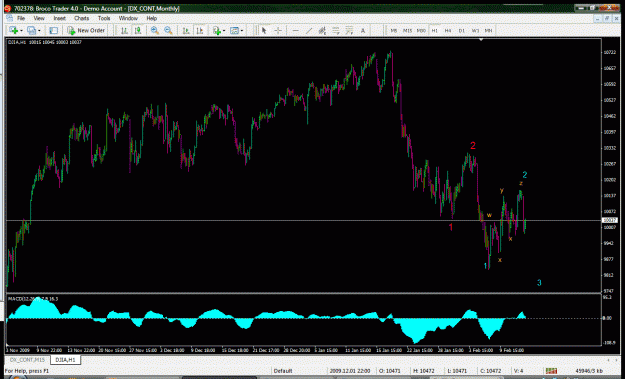This screenshot has height=379, width=625.
Task: Click the chart window icon beside File
Action: (x=9, y=18)
